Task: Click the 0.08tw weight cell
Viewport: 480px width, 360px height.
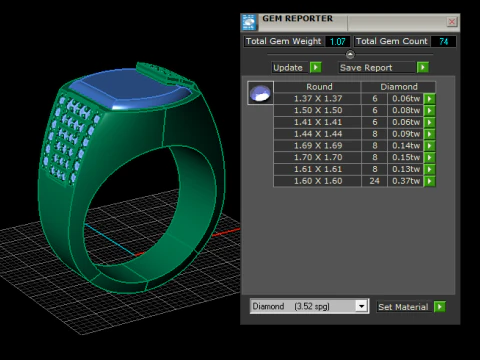Action: pyautogui.click(x=406, y=110)
